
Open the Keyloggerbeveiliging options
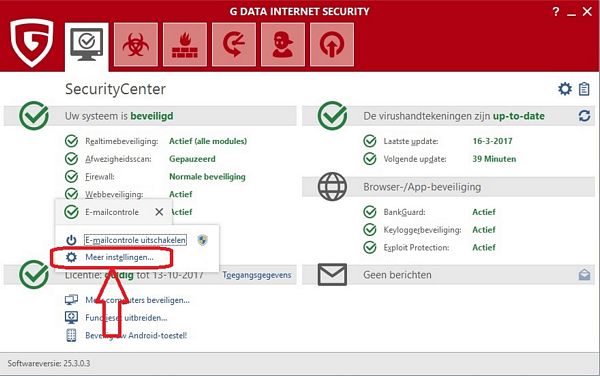pyautogui.click(x=422, y=230)
